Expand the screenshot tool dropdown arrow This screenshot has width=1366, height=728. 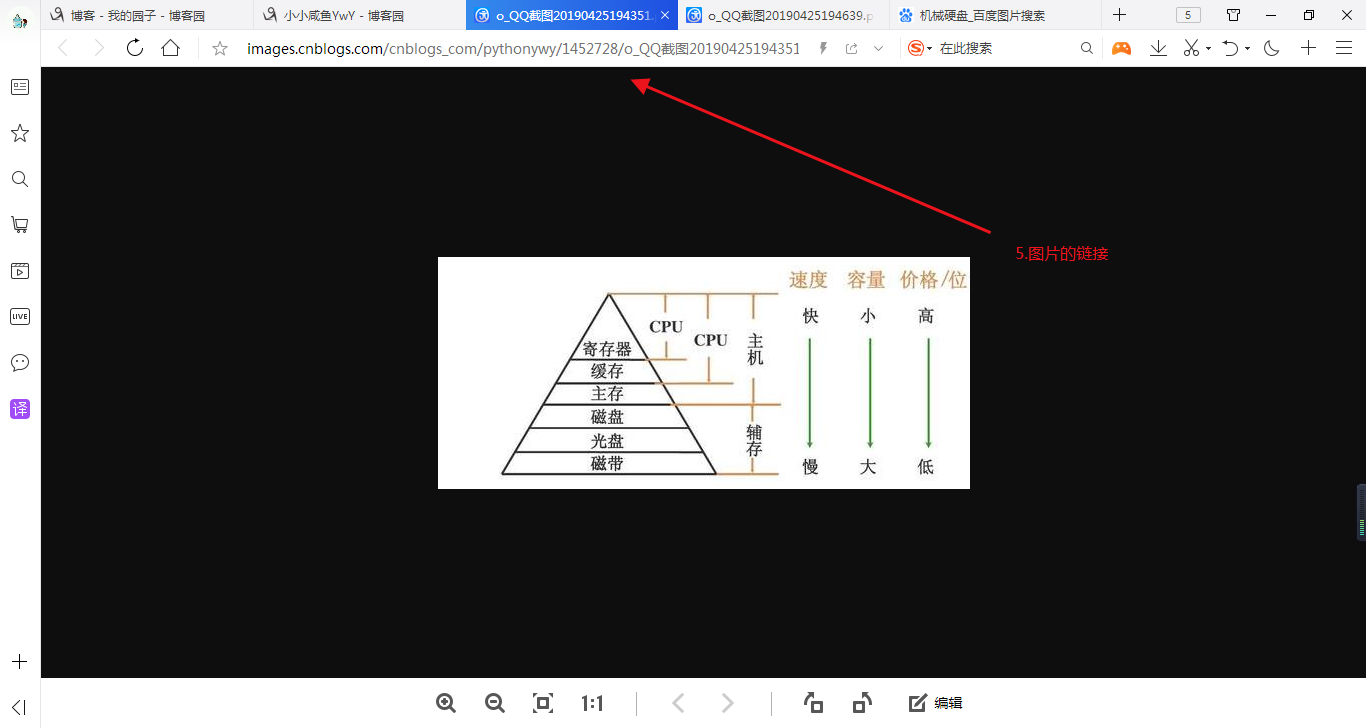pyautogui.click(x=1208, y=48)
